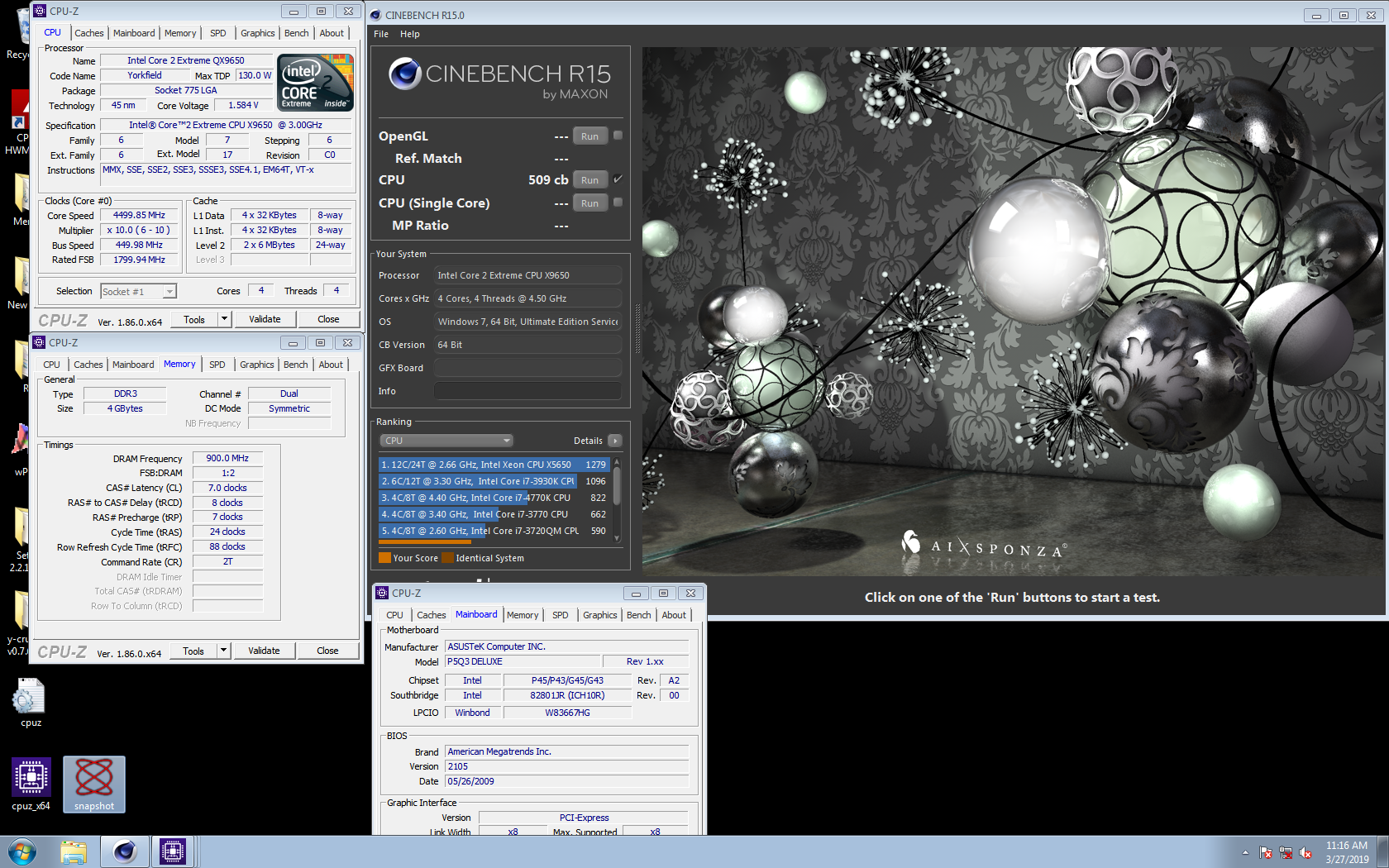Click the 509 cb CPU score
The height and width of the screenshot is (868, 1389).
click(x=548, y=179)
